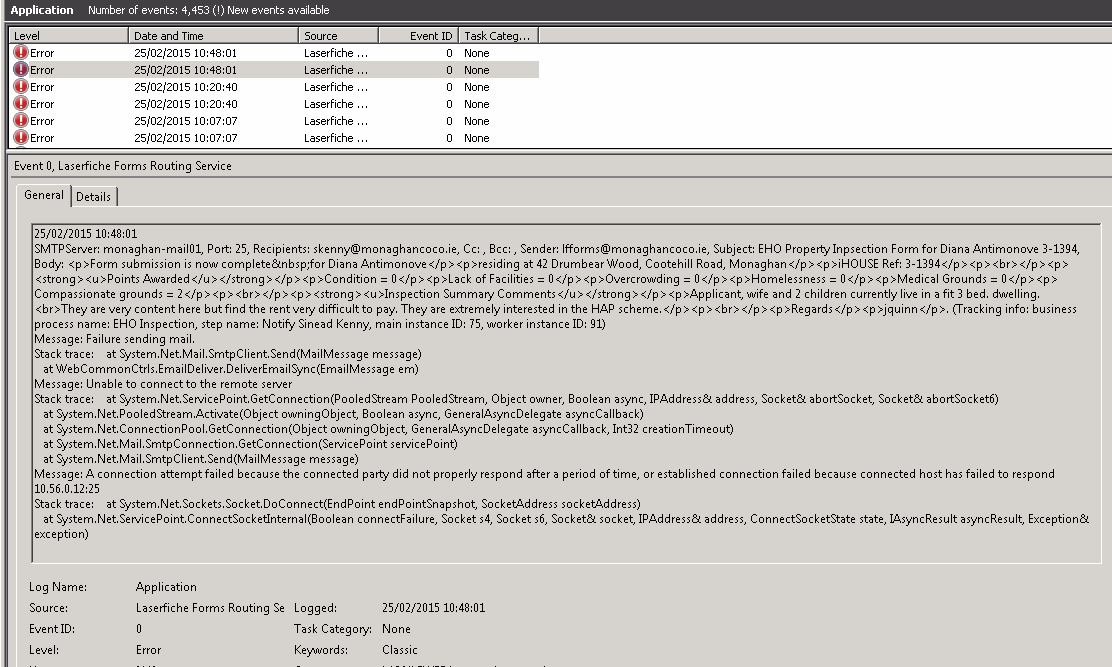
Task: Sort by the Task Category column header
Action: 498,35
